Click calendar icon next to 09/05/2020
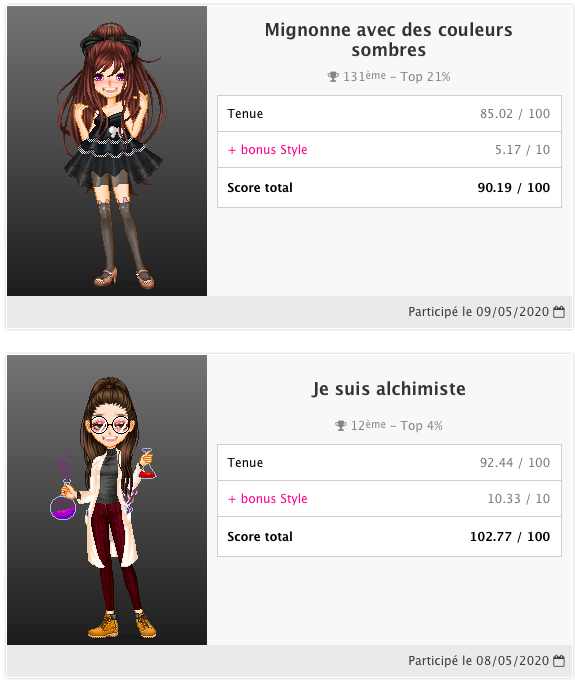The width and height of the screenshot is (575, 684). 559,311
